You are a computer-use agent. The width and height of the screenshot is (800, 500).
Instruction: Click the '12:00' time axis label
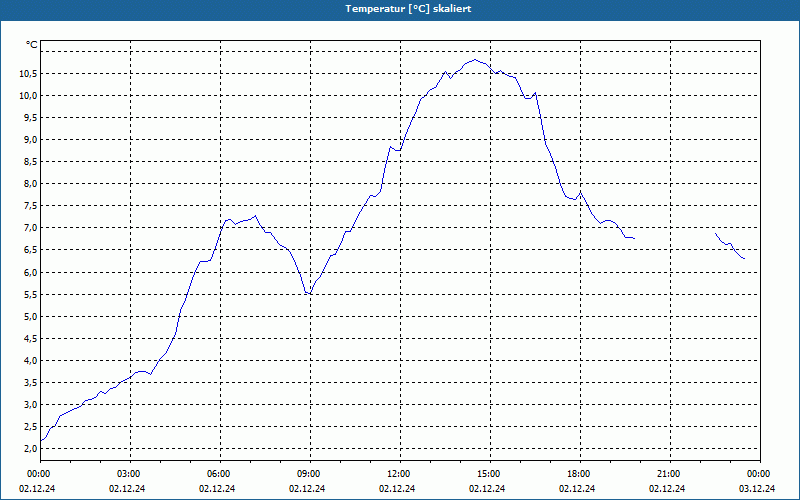pyautogui.click(x=399, y=474)
